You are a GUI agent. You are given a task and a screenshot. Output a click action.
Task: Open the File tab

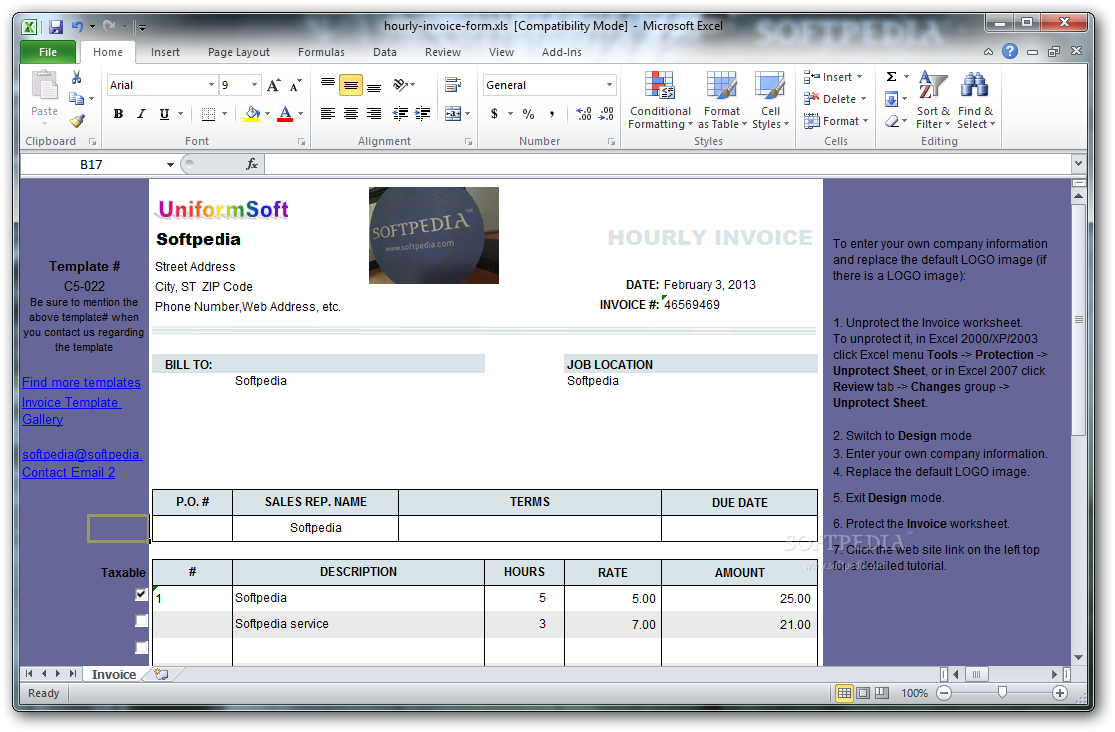pyautogui.click(x=48, y=52)
